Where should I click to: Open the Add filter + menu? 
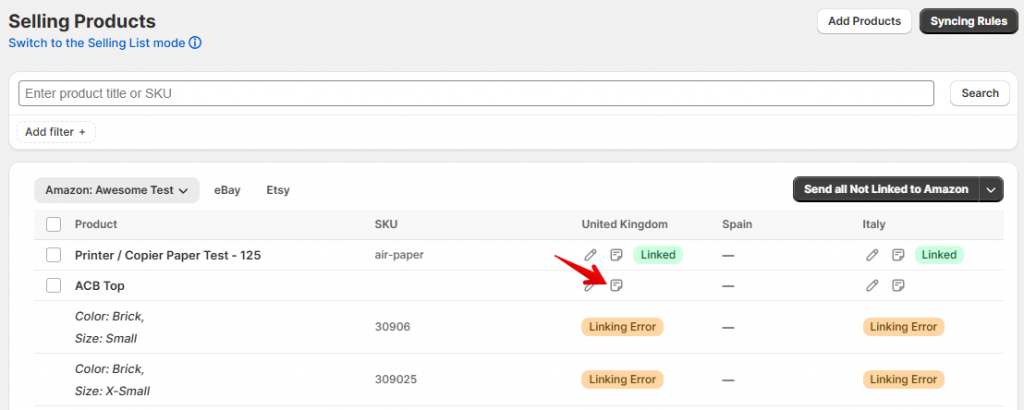(x=56, y=132)
